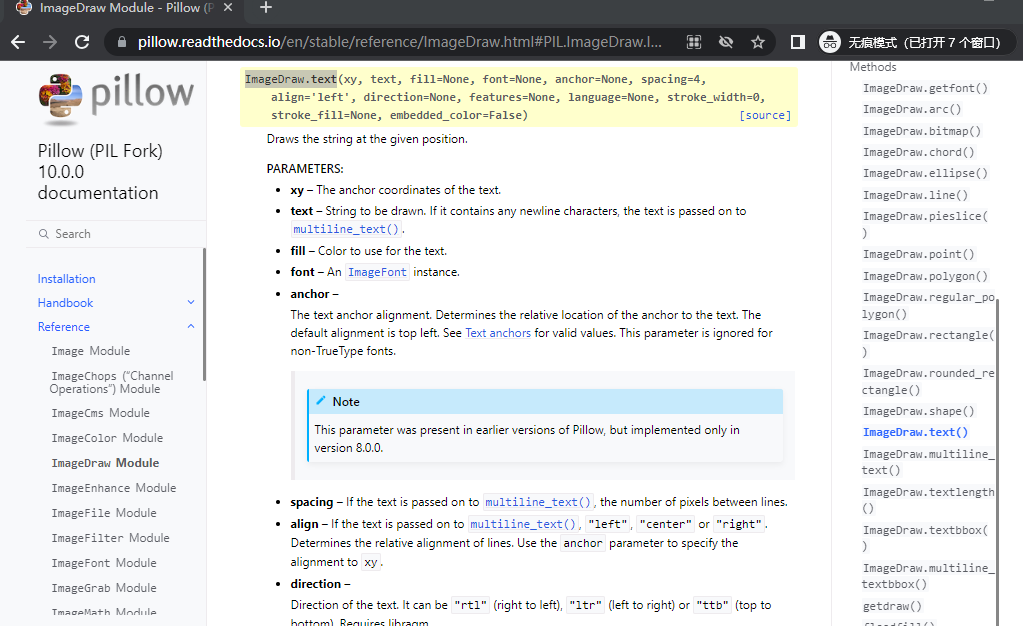Jump to ImageDraw.textbbox() in Methods
Viewport: 1023px width, 626px height.
[x=925, y=538]
